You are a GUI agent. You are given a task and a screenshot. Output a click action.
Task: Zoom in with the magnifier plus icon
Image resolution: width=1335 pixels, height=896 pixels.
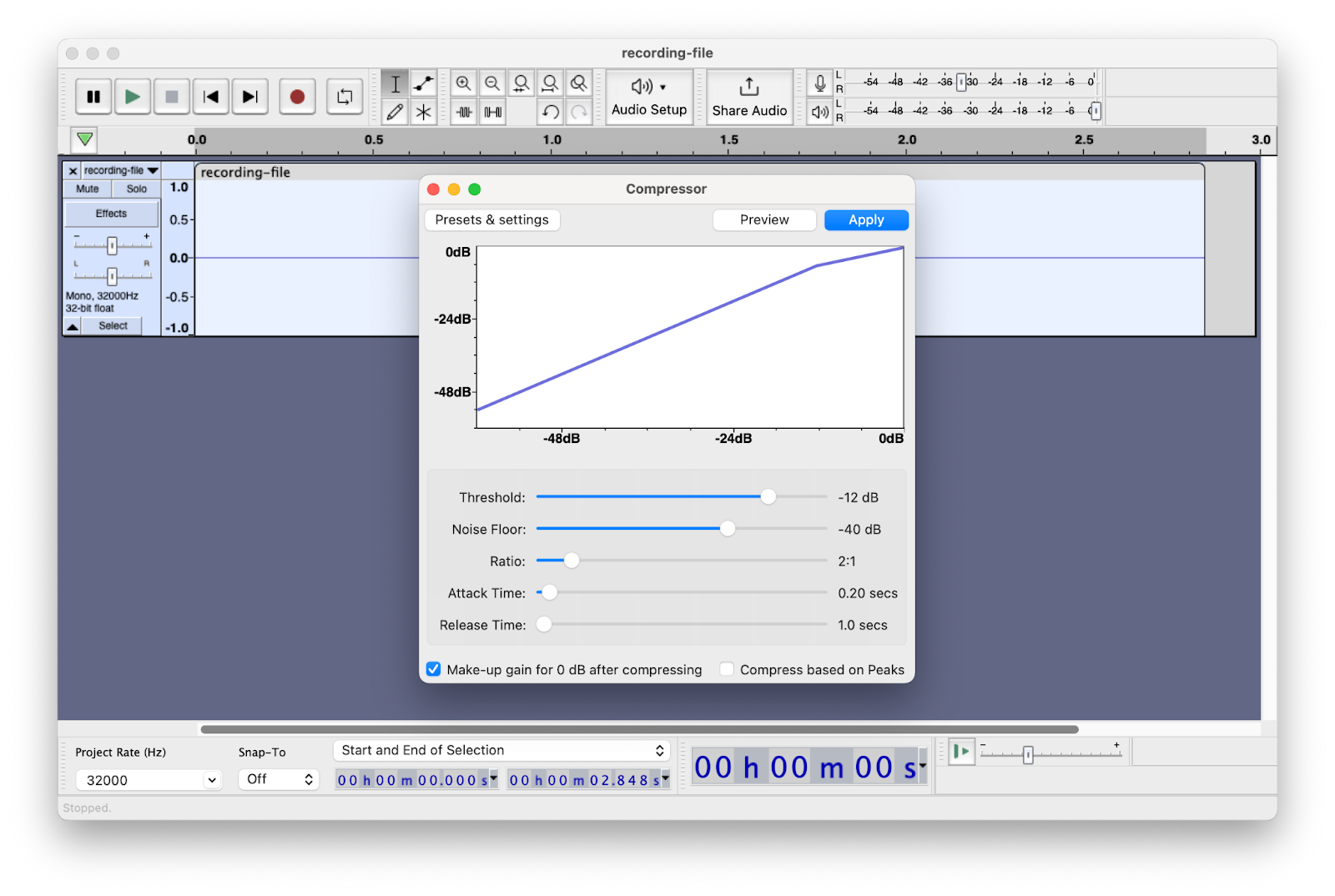coord(464,83)
